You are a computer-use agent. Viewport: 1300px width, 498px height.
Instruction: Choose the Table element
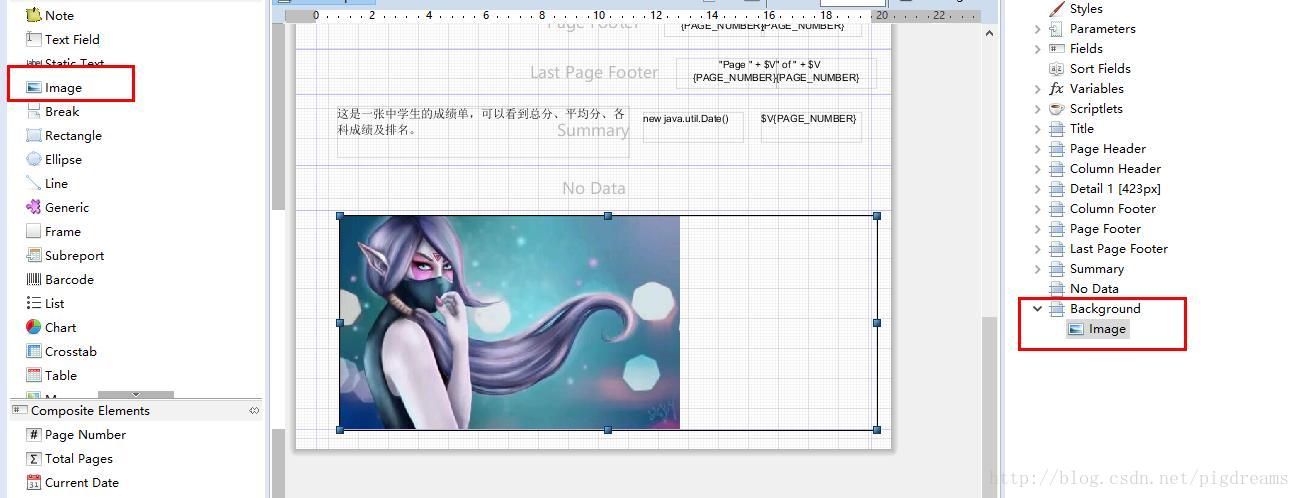click(x=51, y=375)
